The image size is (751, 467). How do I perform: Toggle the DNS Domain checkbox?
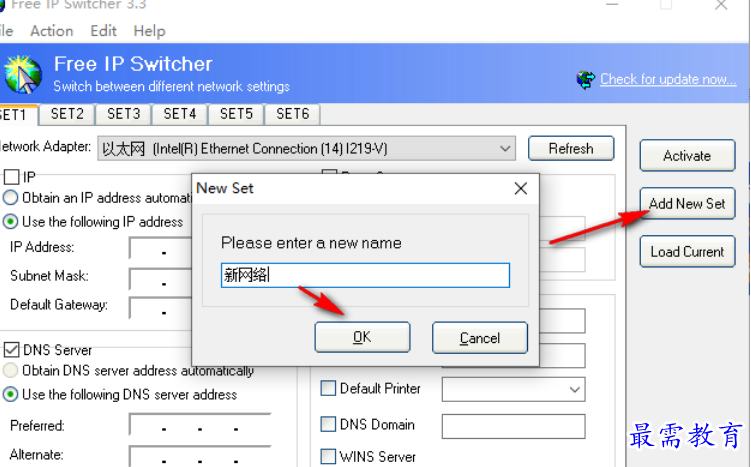point(328,424)
